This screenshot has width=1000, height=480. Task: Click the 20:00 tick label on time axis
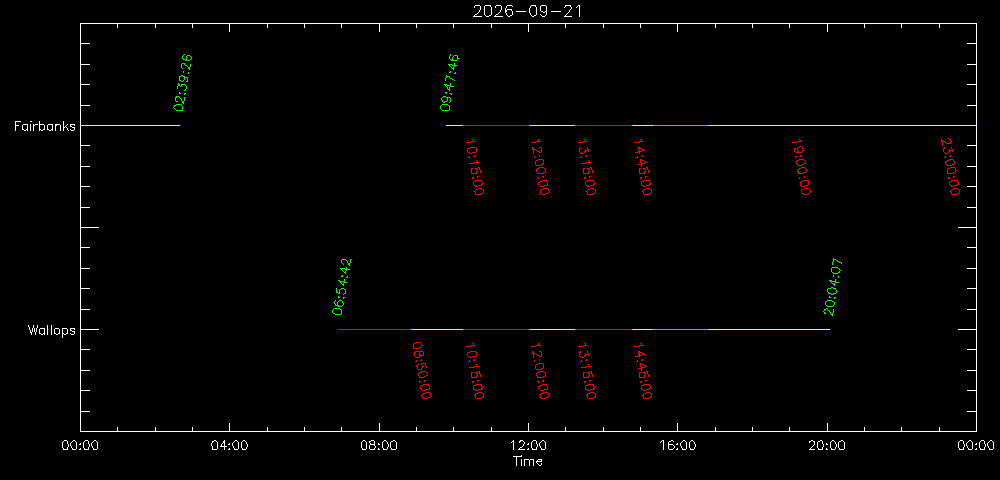(x=827, y=444)
